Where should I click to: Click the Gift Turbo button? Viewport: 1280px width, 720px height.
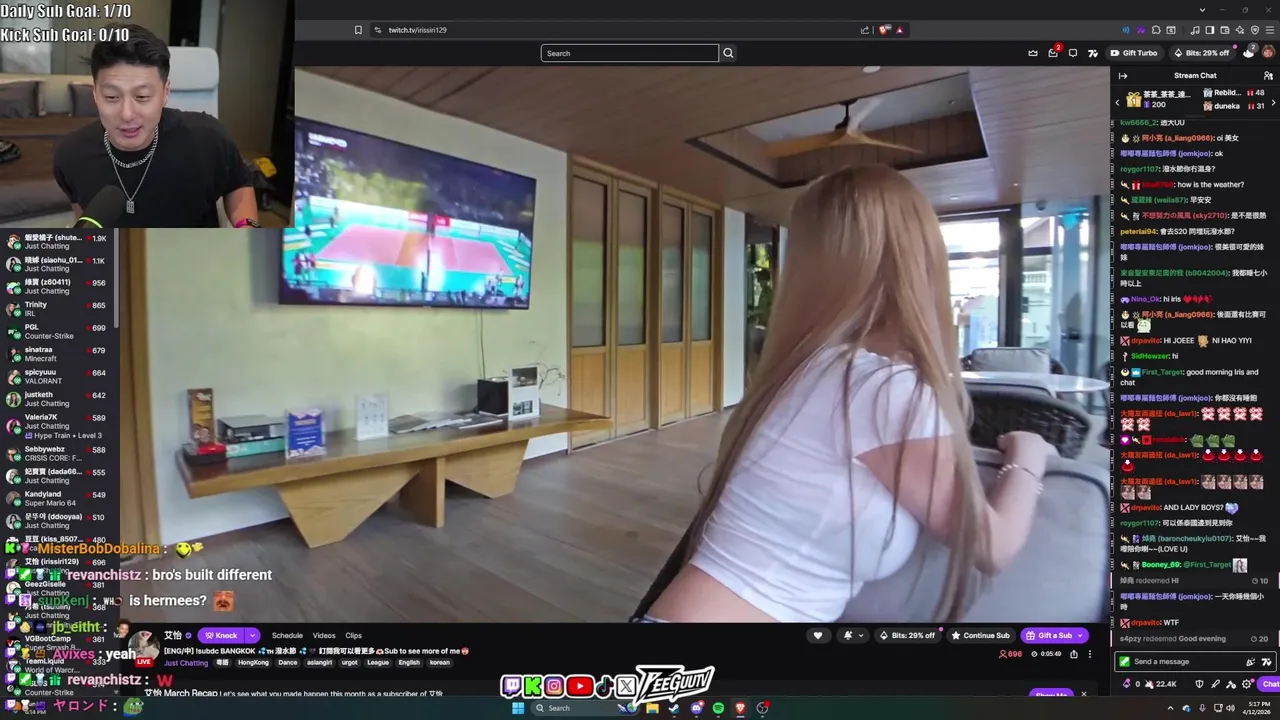pos(1134,53)
